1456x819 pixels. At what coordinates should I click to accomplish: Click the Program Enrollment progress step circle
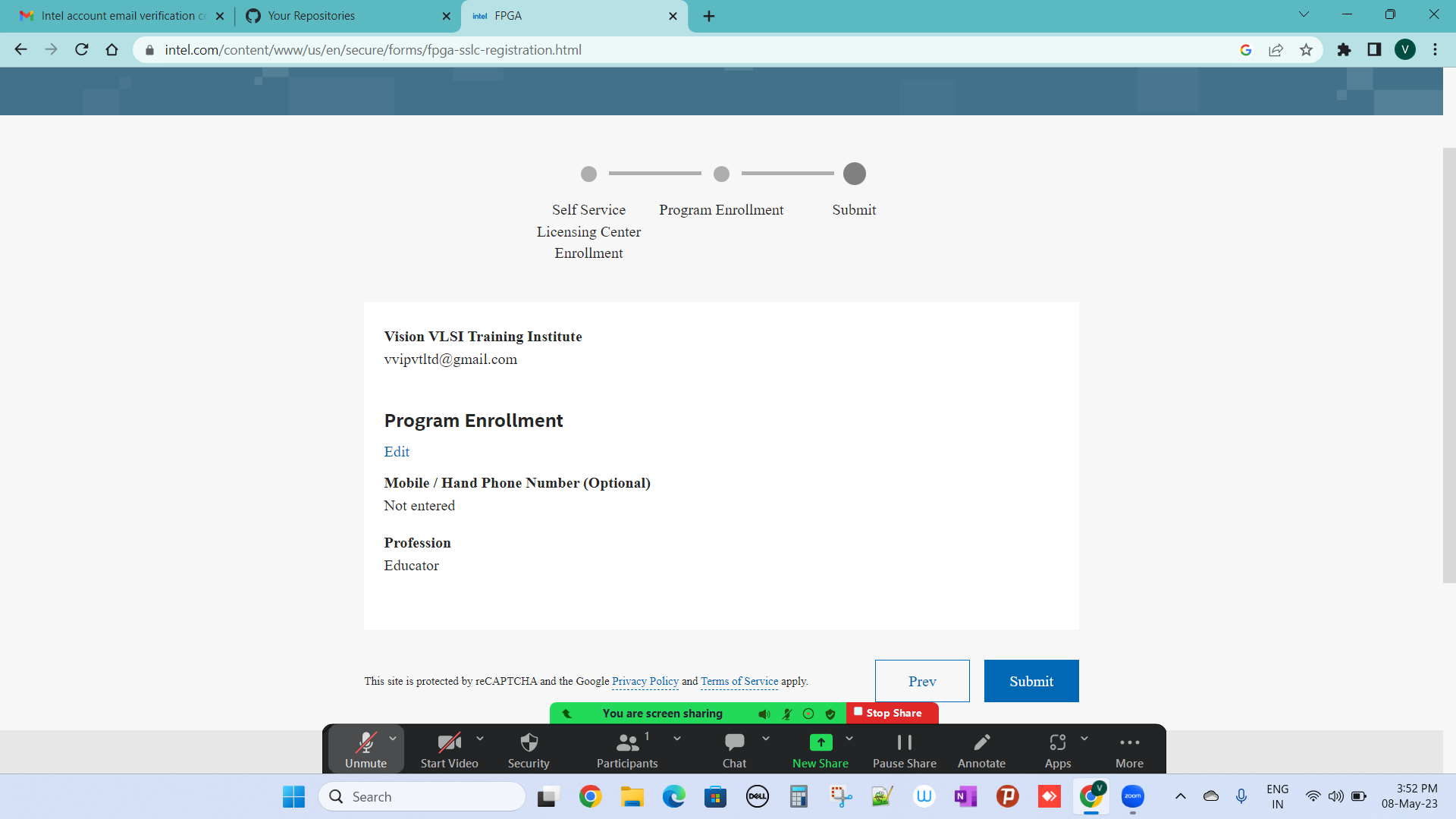tap(721, 174)
